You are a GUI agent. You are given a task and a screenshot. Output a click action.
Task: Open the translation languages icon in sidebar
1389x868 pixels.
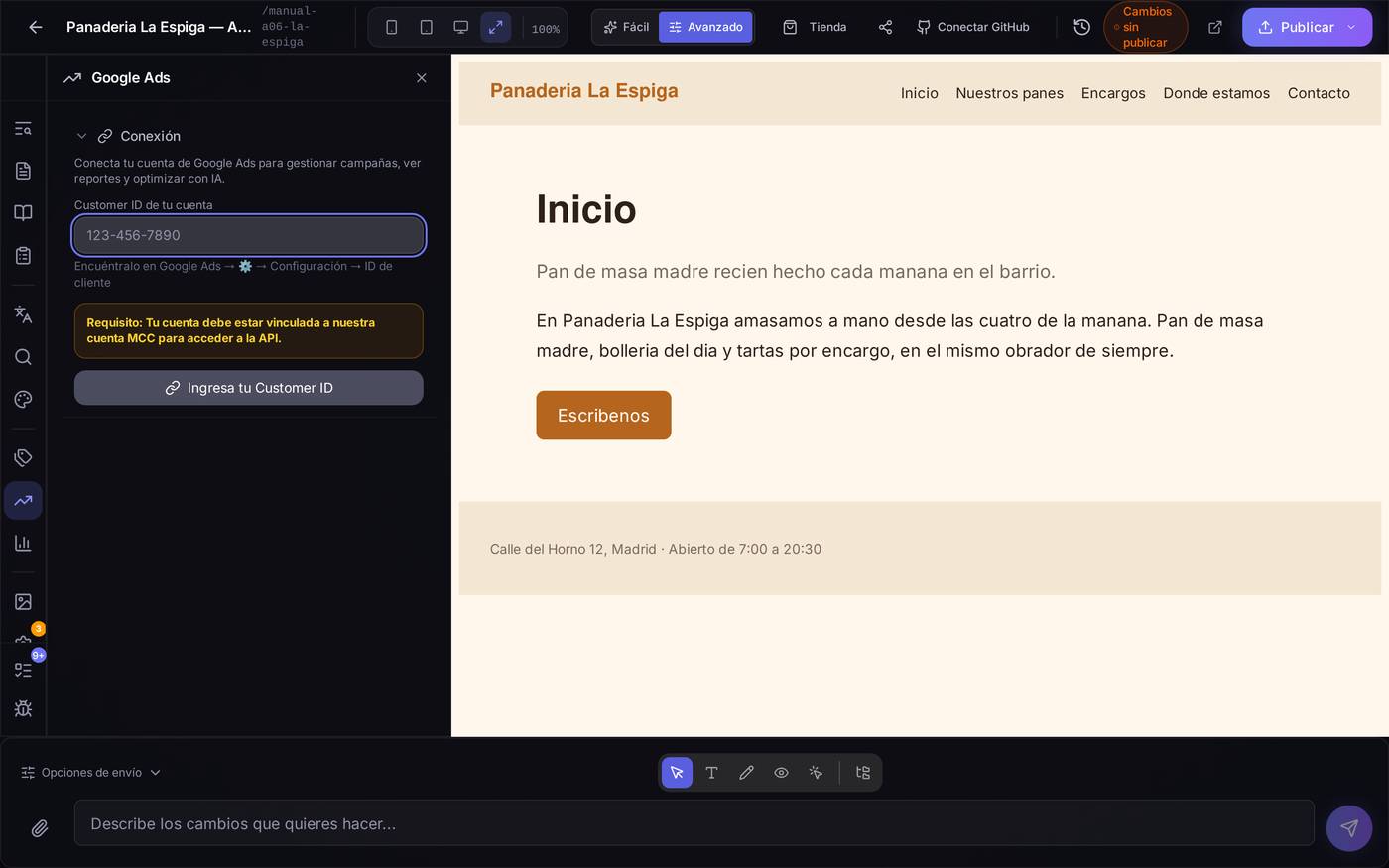(23, 314)
